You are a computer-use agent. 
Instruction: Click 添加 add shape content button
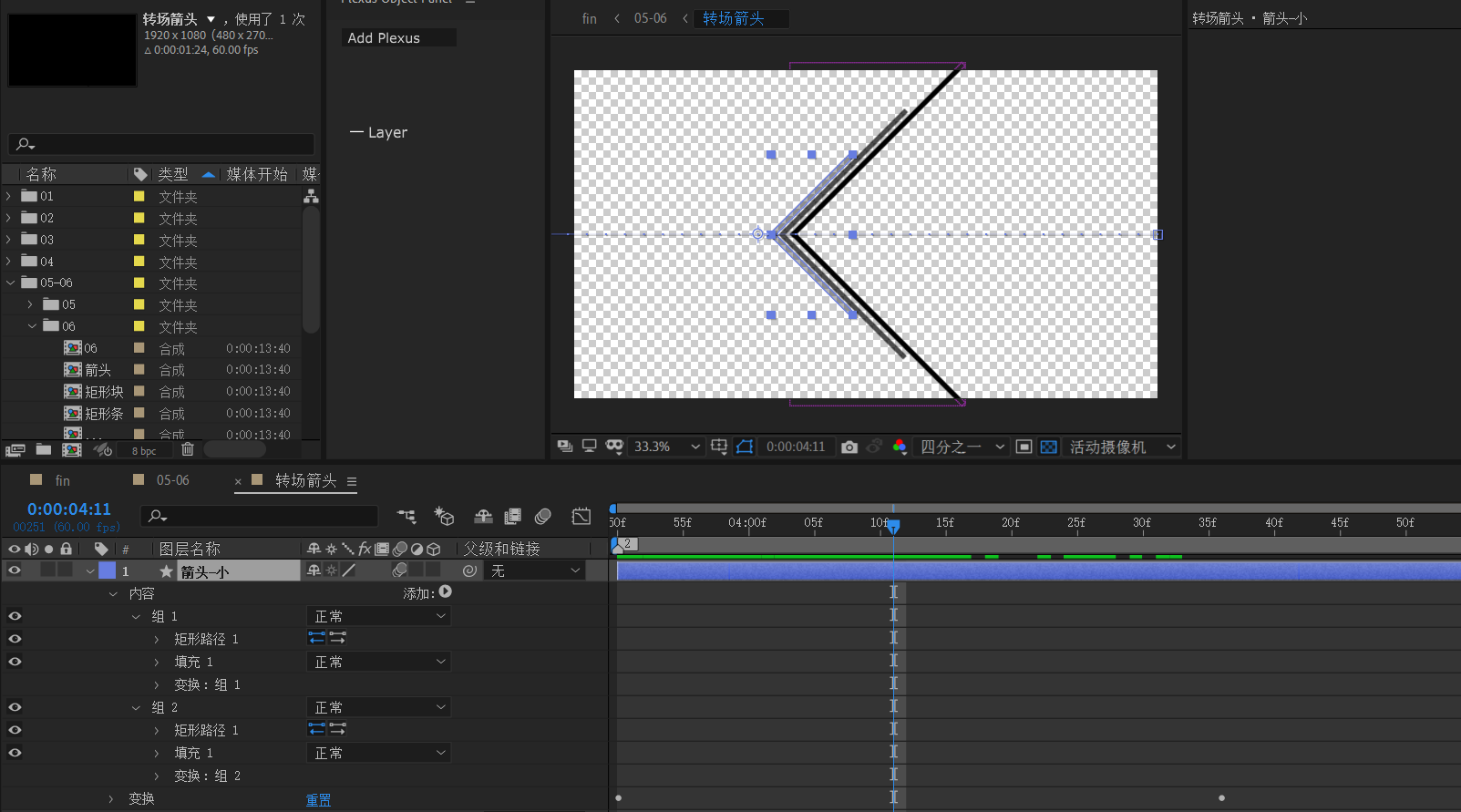pos(445,592)
